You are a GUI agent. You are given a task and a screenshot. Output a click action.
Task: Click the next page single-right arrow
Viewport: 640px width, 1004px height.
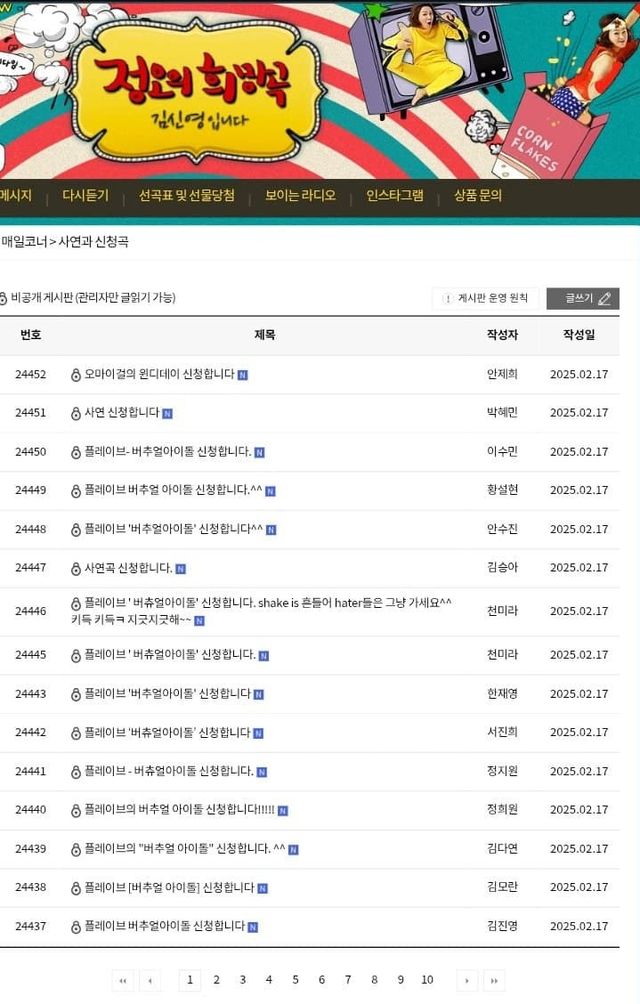point(466,980)
